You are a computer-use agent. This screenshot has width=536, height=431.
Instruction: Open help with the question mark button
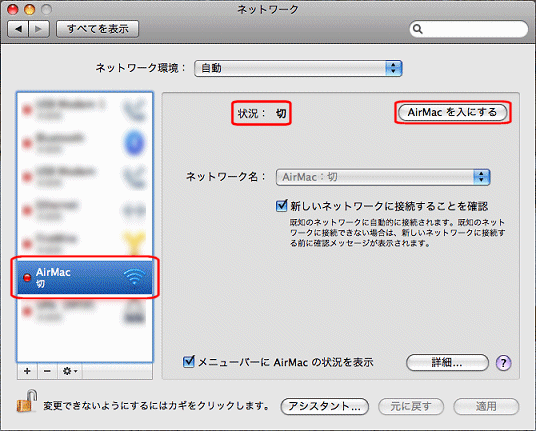point(503,363)
